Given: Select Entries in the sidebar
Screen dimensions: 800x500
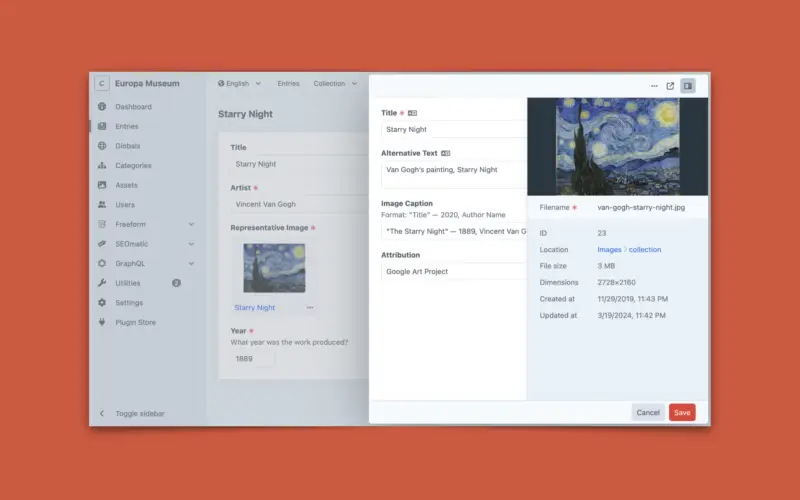Looking at the screenshot, I should 127,126.
